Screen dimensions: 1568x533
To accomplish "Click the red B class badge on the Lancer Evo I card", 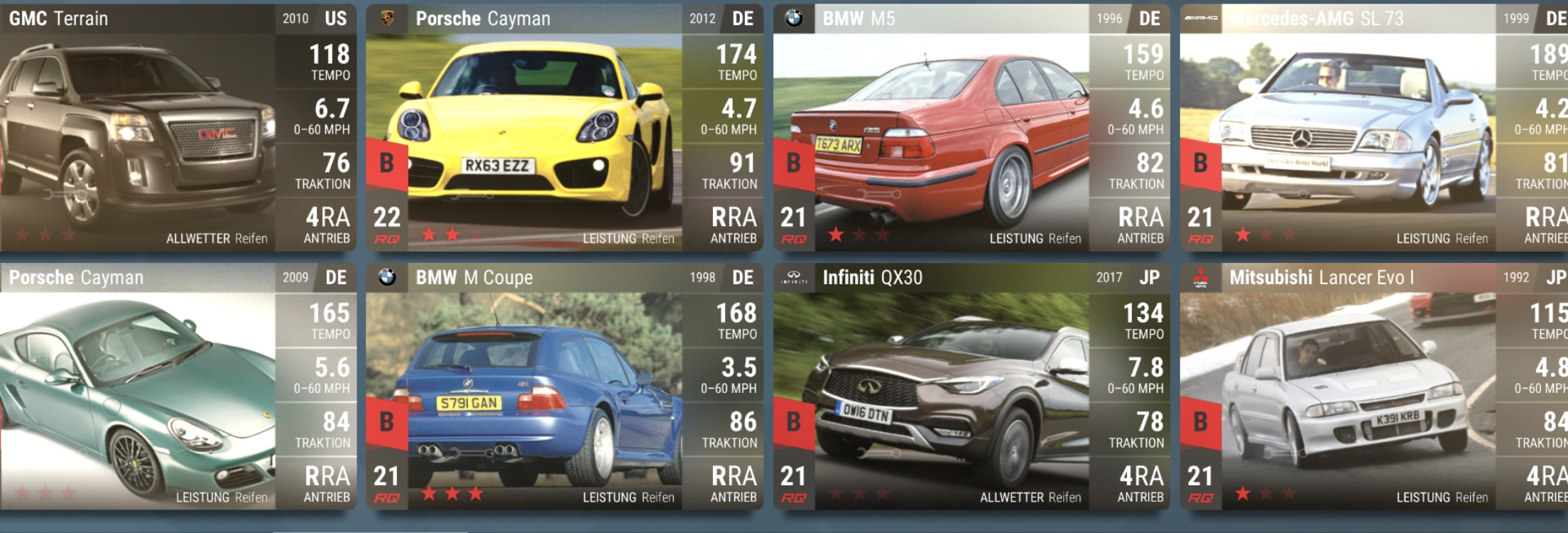I will [1201, 422].
